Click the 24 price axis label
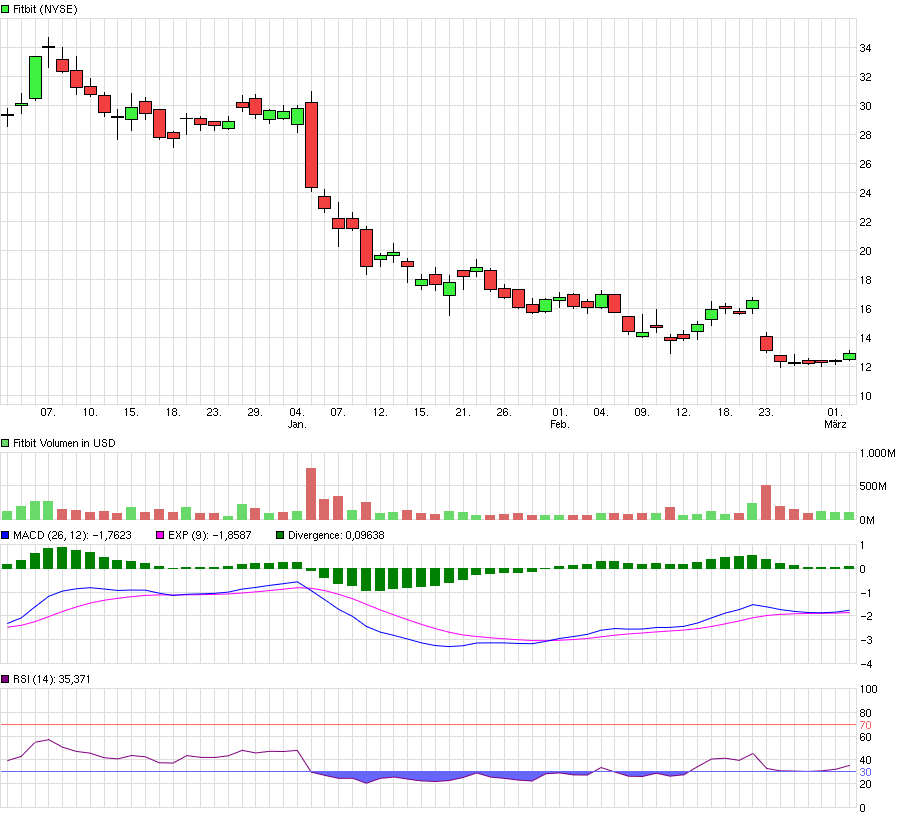Screen dimensions: 901x821 pos(865,194)
